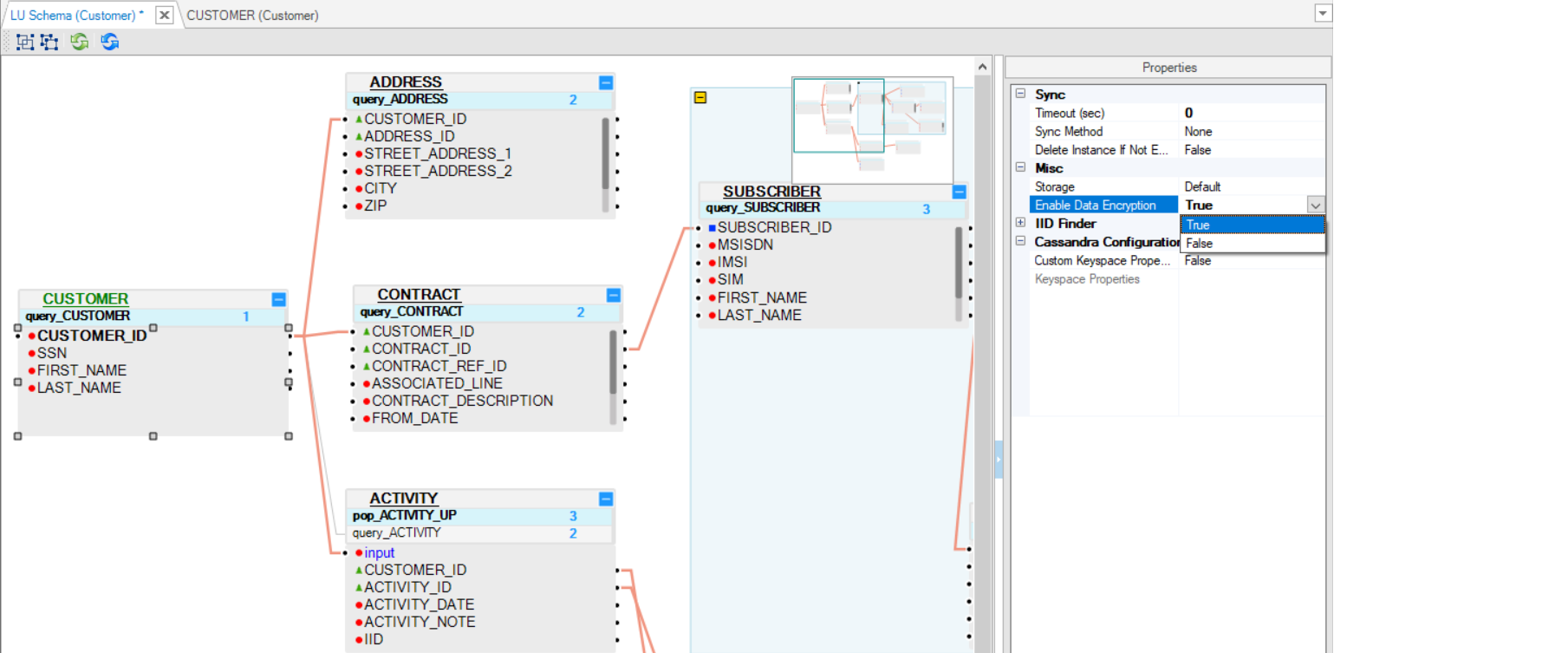Close the LU Schema (Customer) tab
Image resolution: width=1568 pixels, height=653 pixels.
[x=164, y=15]
